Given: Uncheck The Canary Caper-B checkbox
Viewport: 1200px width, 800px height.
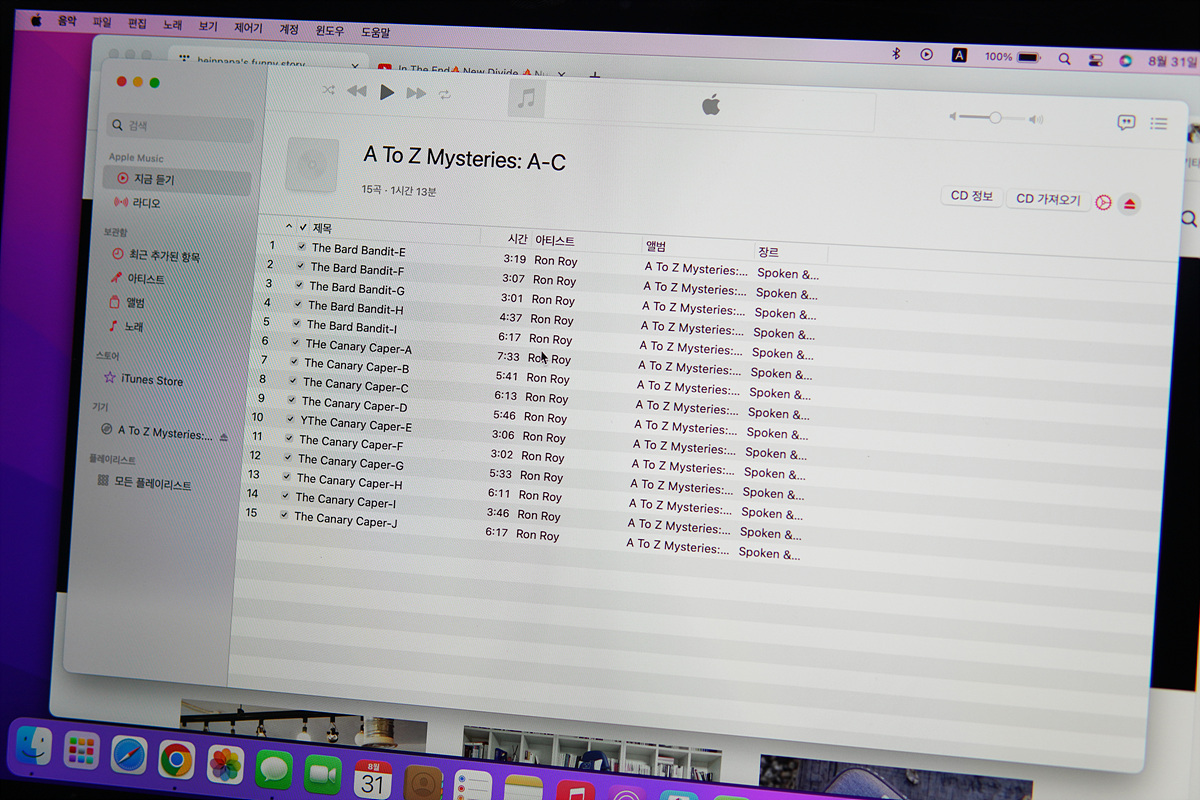Looking at the screenshot, I should coord(293,362).
